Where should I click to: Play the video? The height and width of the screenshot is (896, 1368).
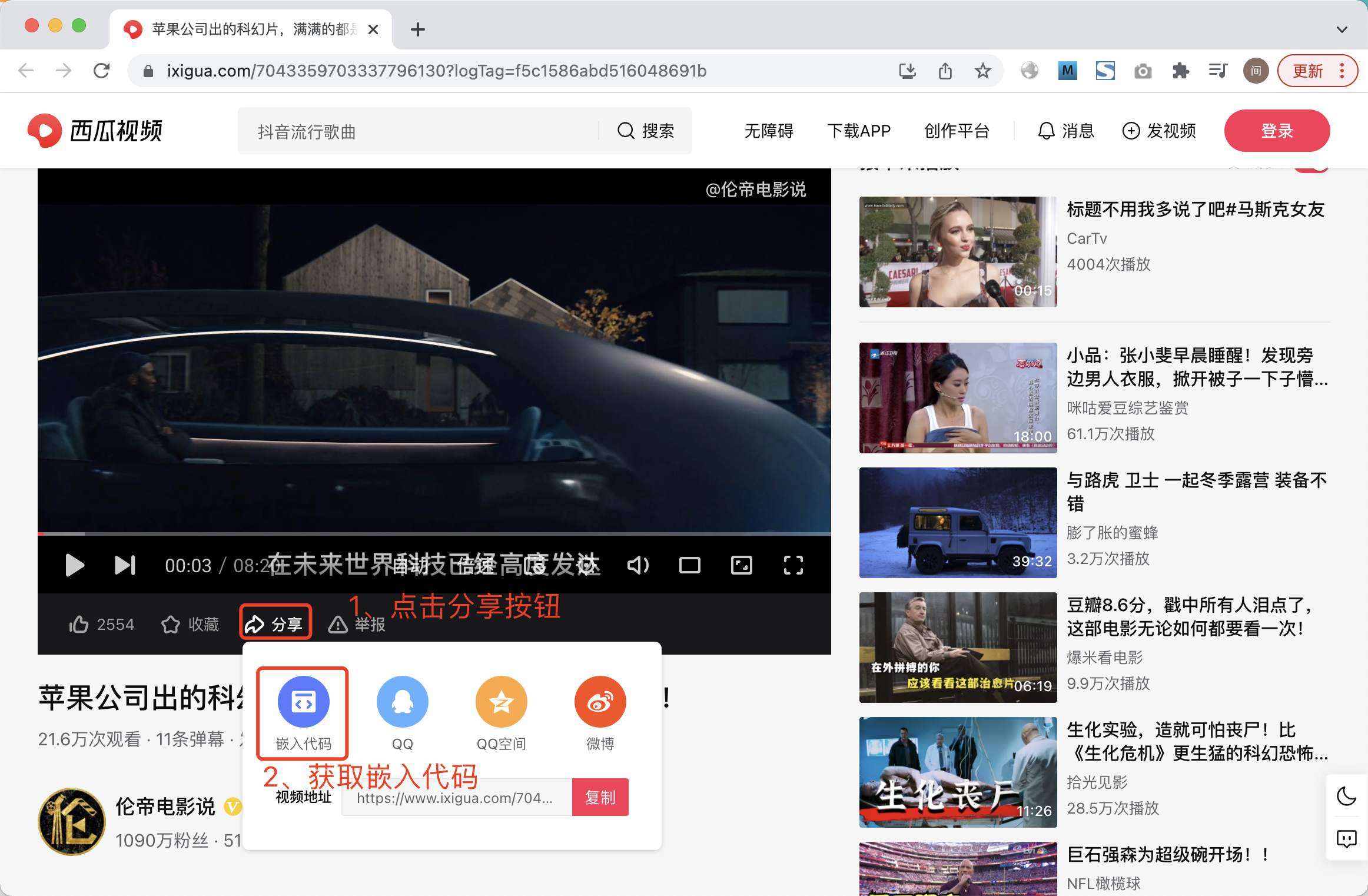75,565
